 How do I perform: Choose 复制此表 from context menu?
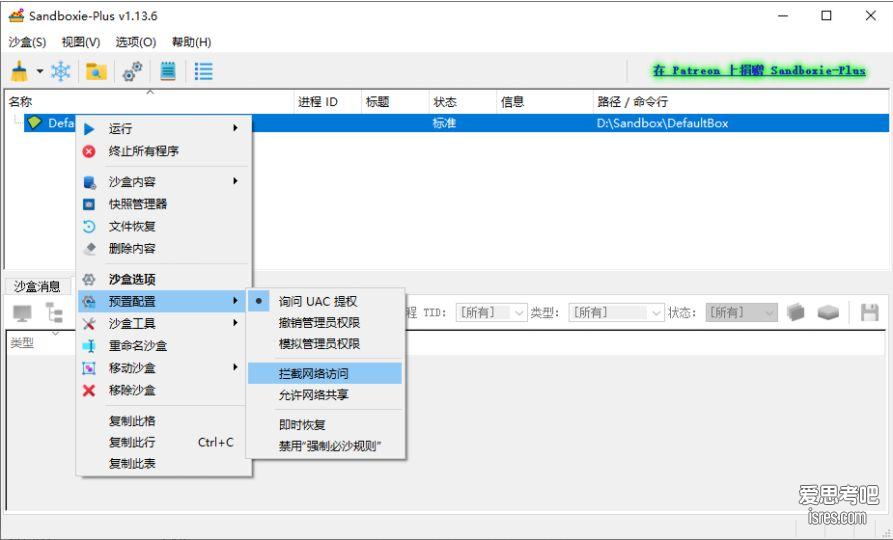132,464
